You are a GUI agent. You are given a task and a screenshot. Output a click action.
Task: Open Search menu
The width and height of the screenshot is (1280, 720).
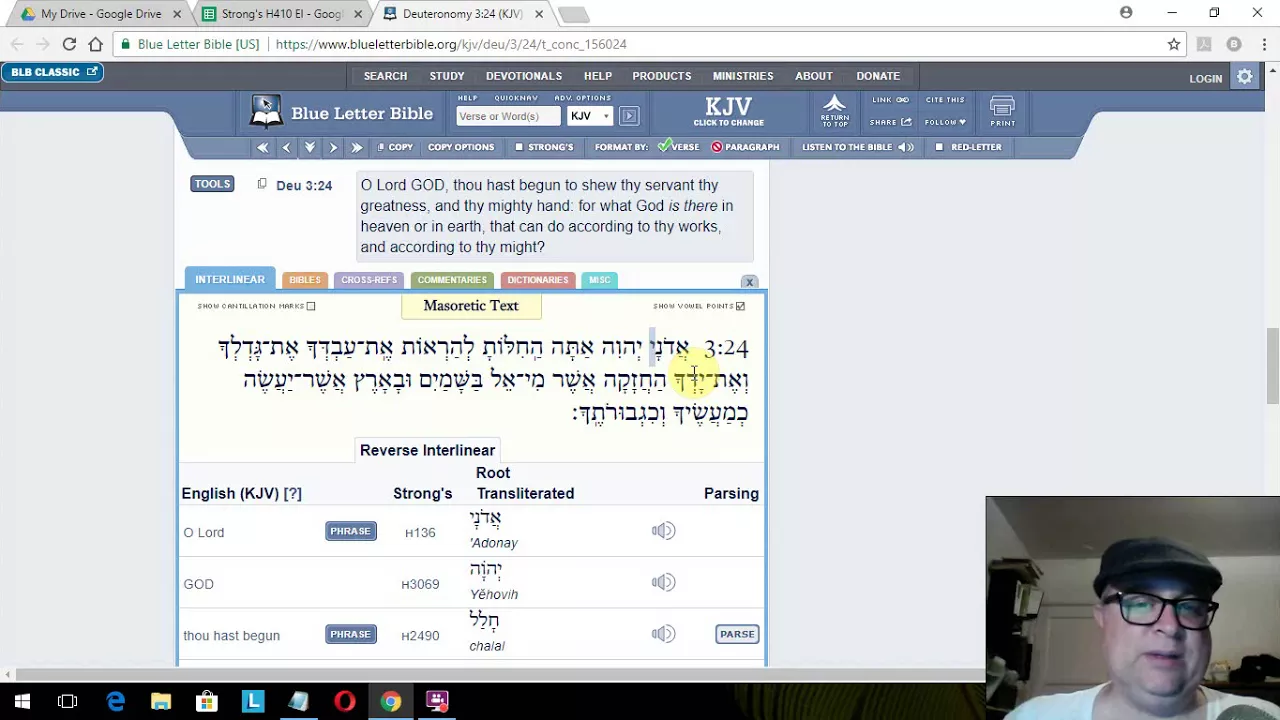(385, 76)
